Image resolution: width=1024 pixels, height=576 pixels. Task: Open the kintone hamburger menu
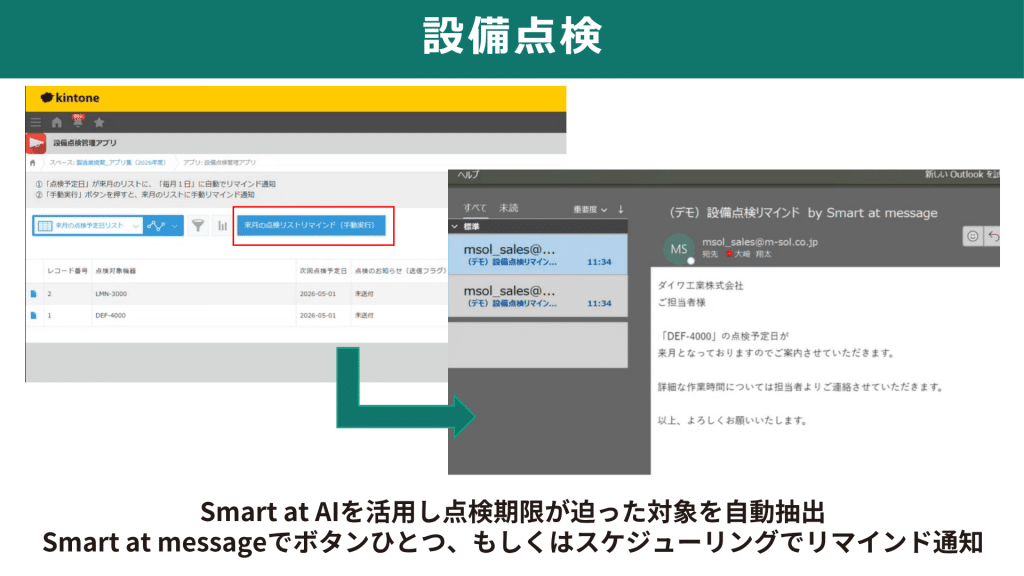[x=36, y=122]
